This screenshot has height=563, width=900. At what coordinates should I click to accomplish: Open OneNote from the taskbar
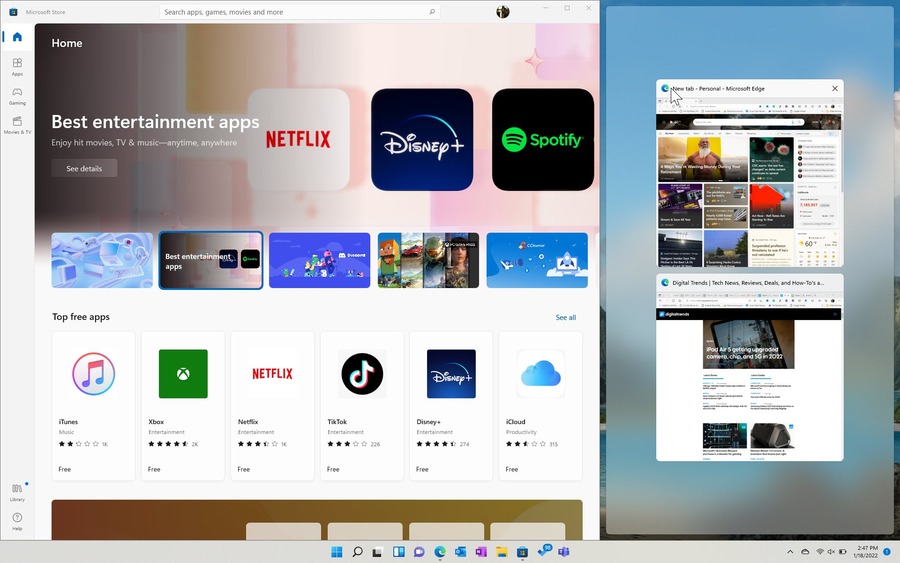pos(481,552)
